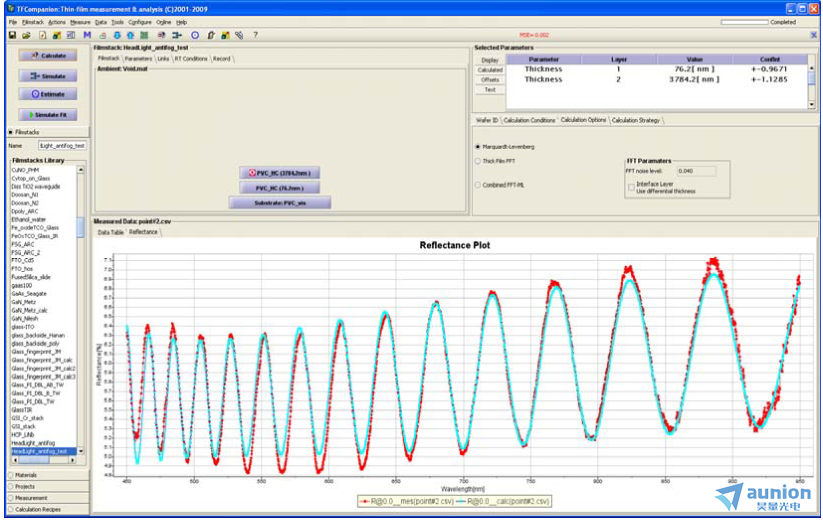823x522 pixels.
Task: Select the Materials radio option
Action: coord(10,475)
